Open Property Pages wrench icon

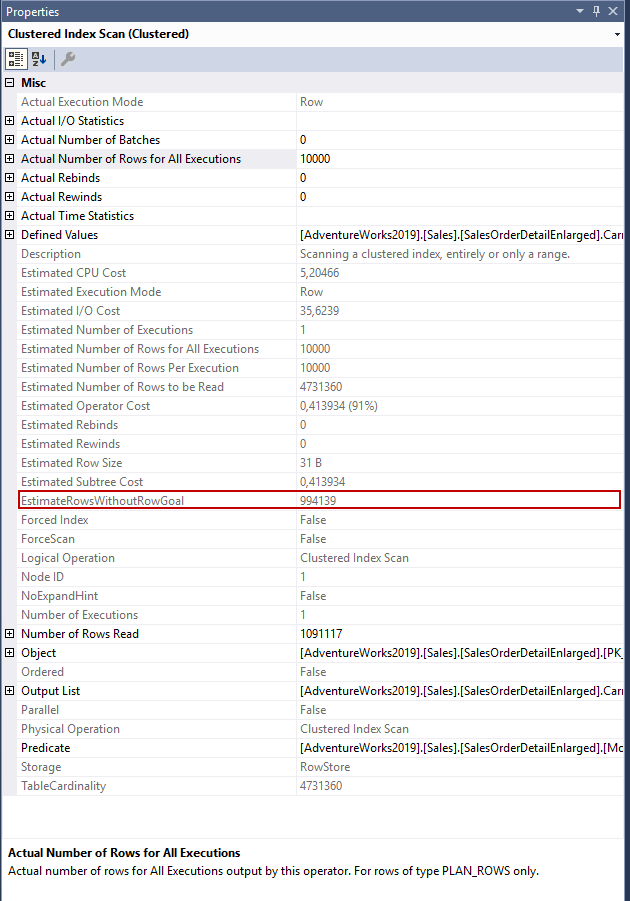(68, 59)
